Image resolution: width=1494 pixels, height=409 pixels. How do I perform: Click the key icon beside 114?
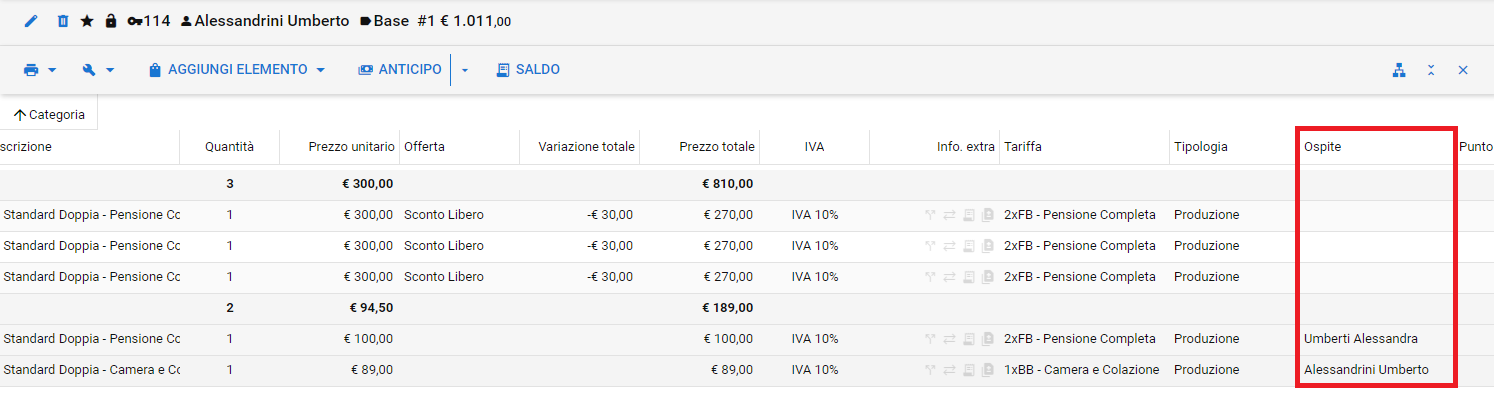tap(135, 21)
